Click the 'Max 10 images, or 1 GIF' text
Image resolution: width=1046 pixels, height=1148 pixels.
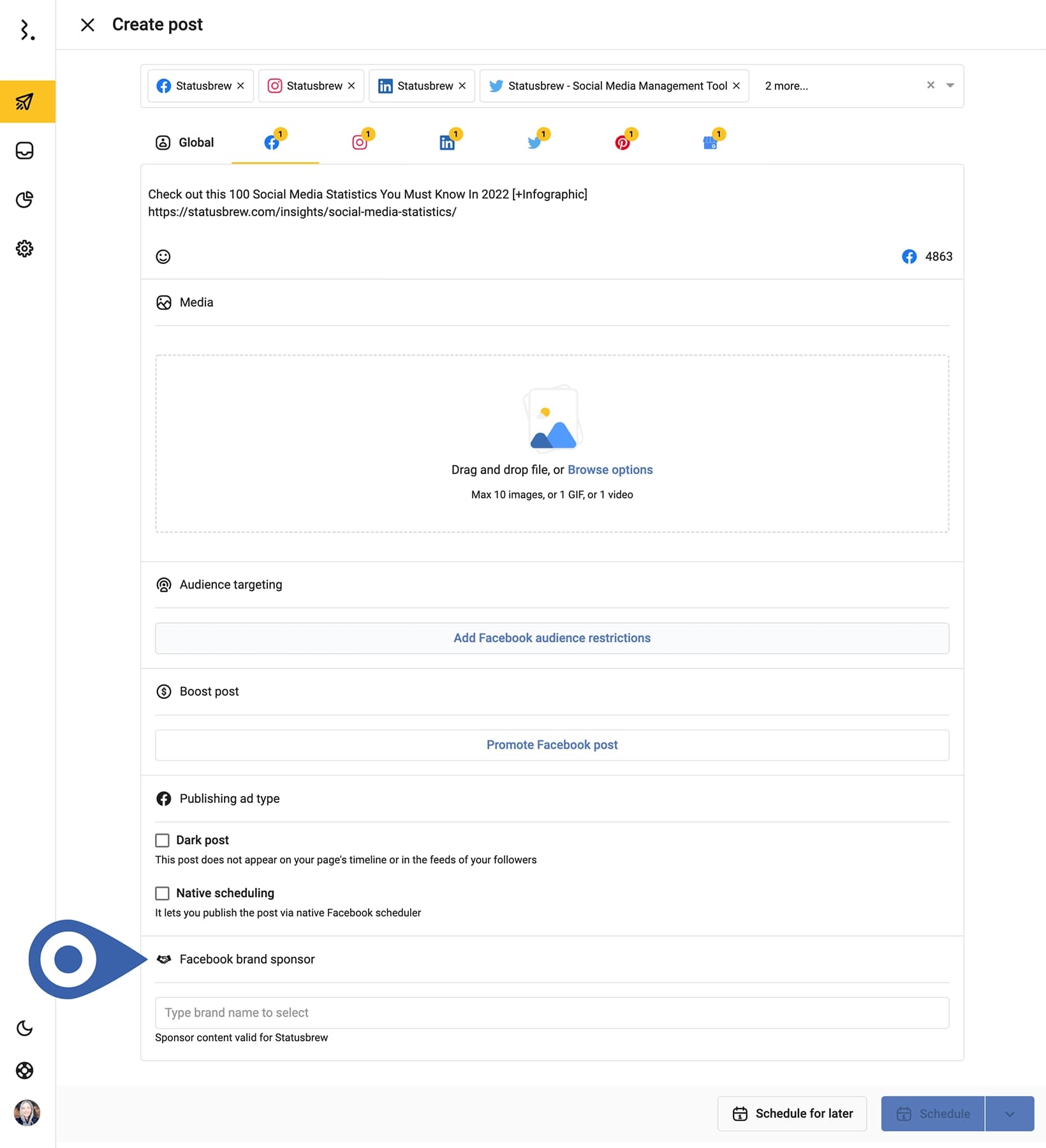pos(552,495)
